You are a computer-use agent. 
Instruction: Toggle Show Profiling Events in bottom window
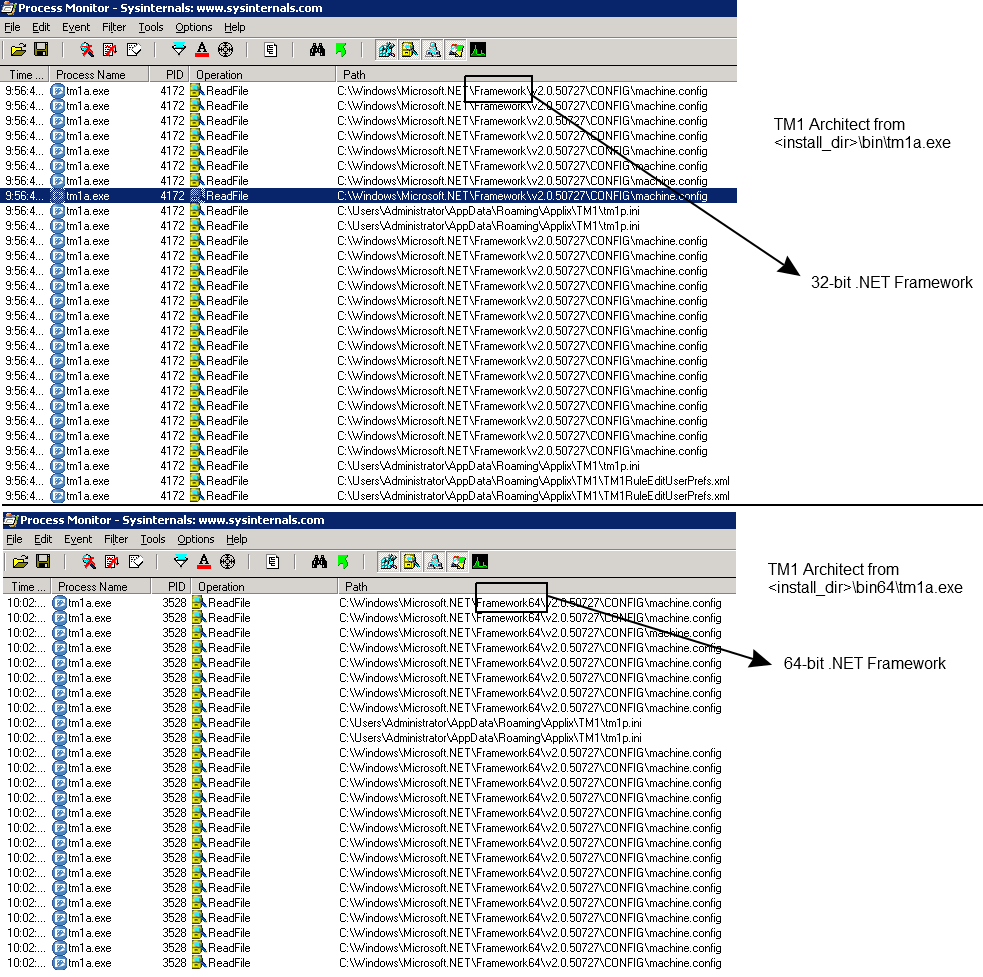tap(480, 562)
